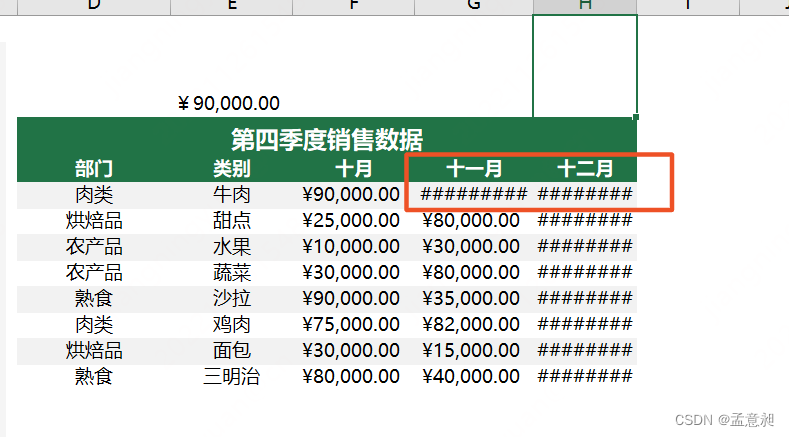The height and width of the screenshot is (437, 789).
Task: Select the 十一月 header cell
Action: click(474, 169)
